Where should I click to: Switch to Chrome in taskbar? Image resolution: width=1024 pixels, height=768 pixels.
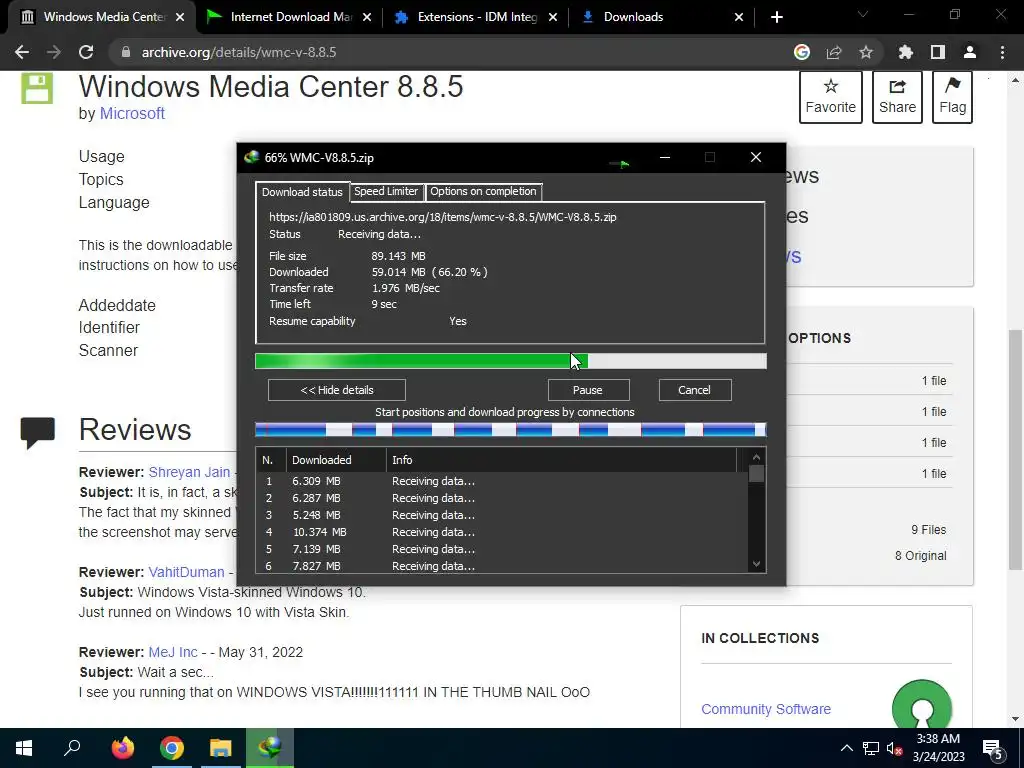[x=172, y=748]
